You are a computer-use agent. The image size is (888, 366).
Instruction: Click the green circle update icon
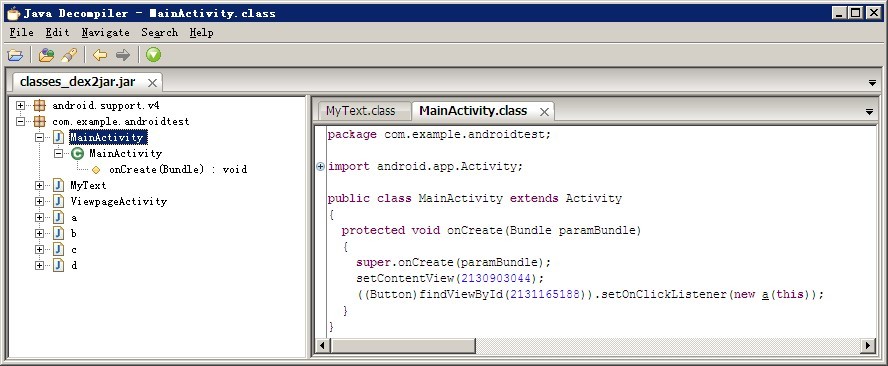(x=153, y=55)
